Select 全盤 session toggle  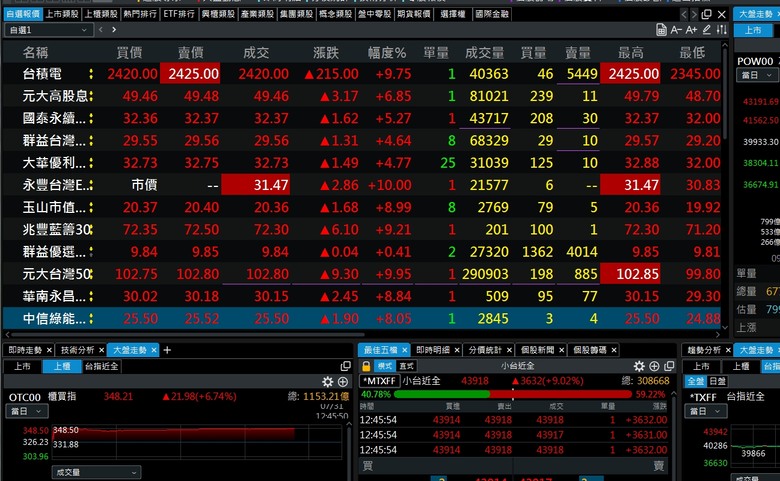click(695, 382)
